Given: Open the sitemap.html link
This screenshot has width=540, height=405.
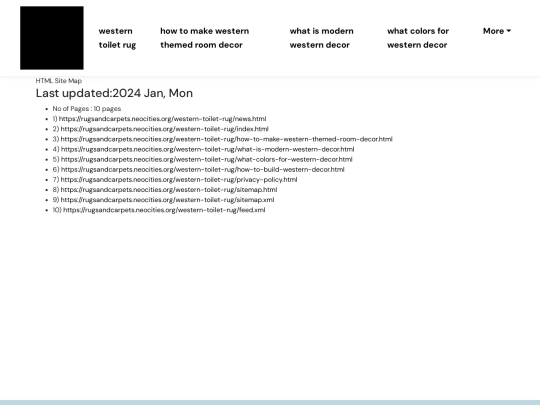Looking at the screenshot, I should point(169,190).
